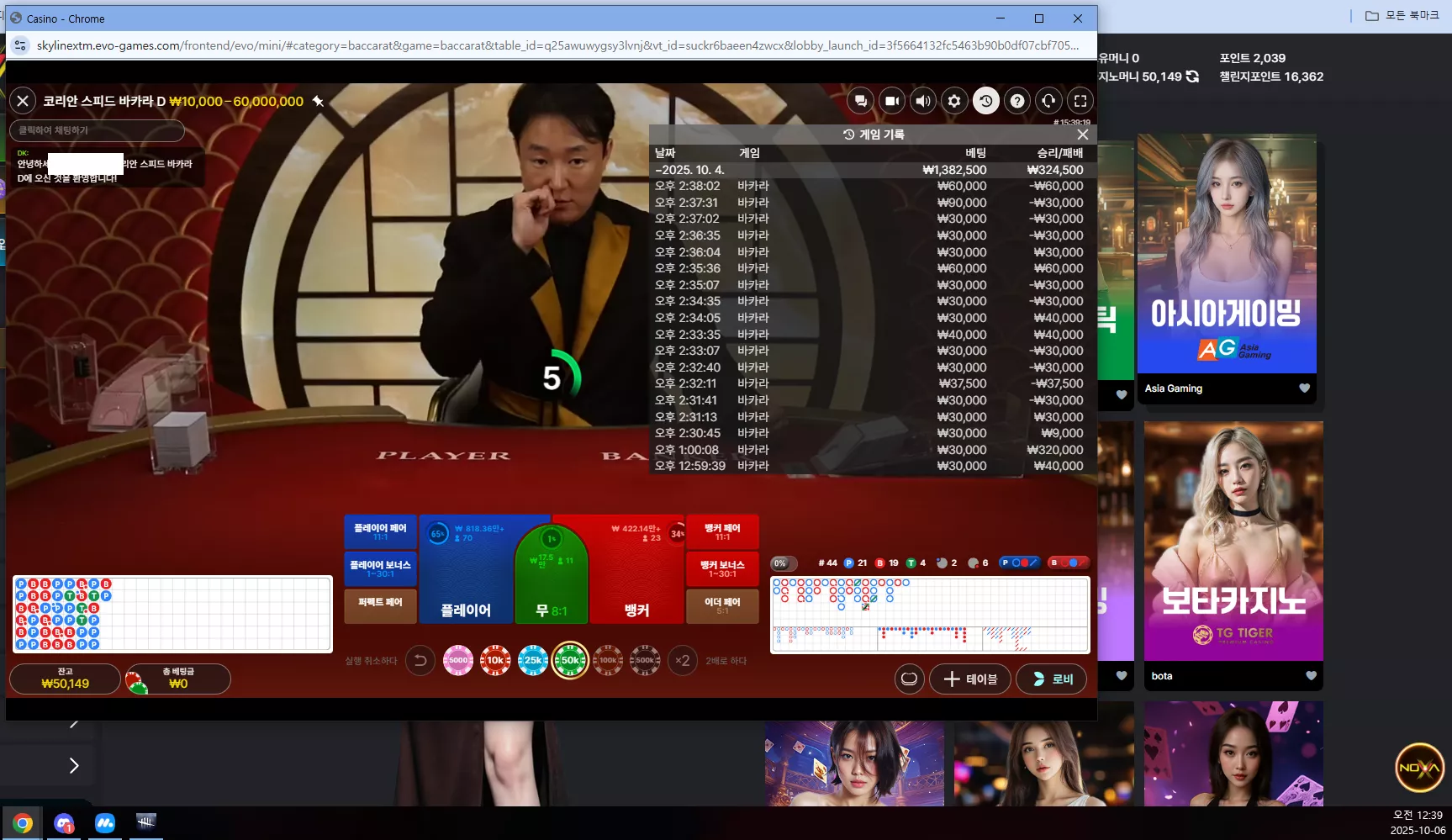Open the bota 보타카지노 thumbnail
1452x840 pixels.
[x=1233, y=541]
